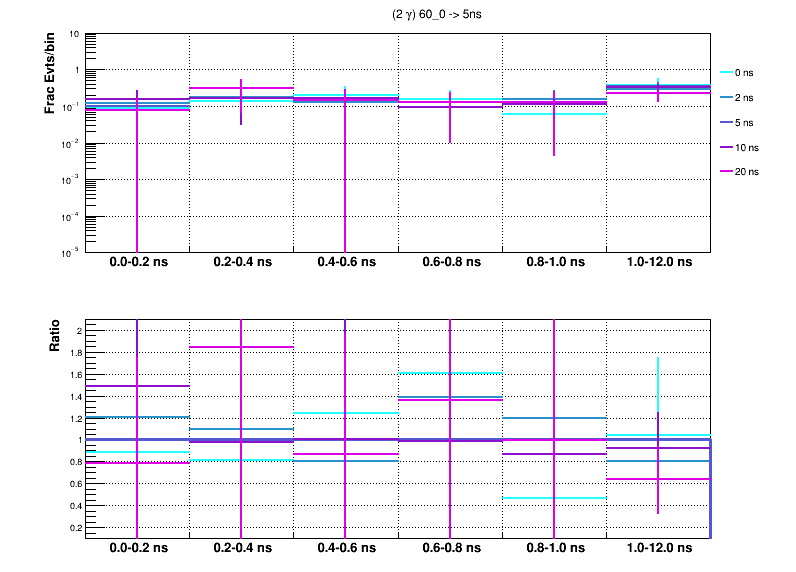Screen dimensions: 796x572
Task: Click the '10' top tick label on Frac Evts axis
Action: (74, 35)
